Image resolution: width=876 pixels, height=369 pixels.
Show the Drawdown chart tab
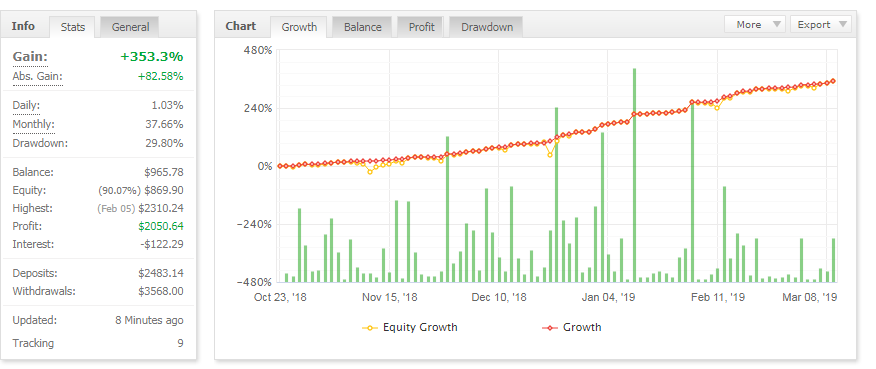(x=487, y=27)
